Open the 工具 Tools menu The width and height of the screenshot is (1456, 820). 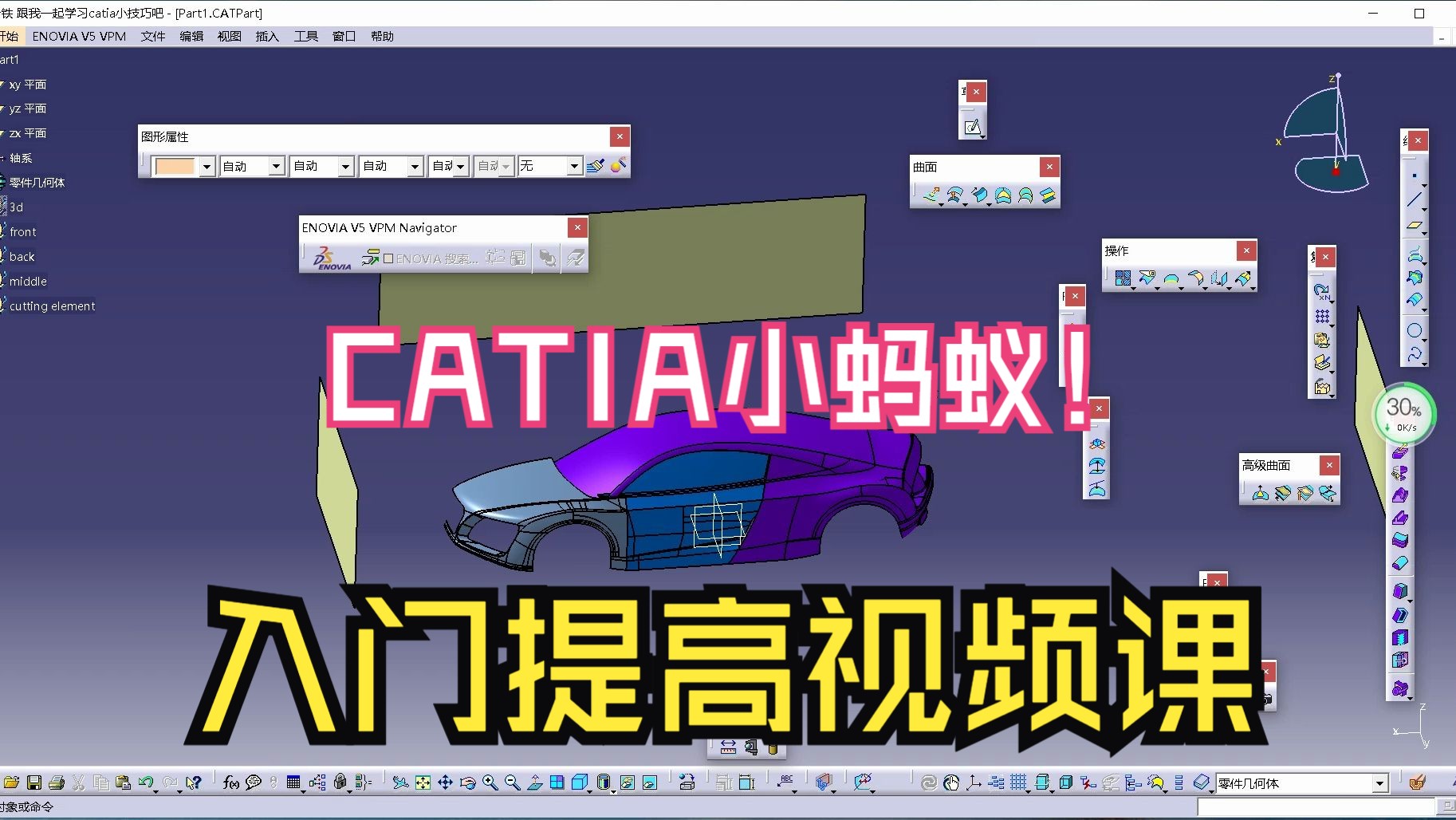[x=306, y=36]
